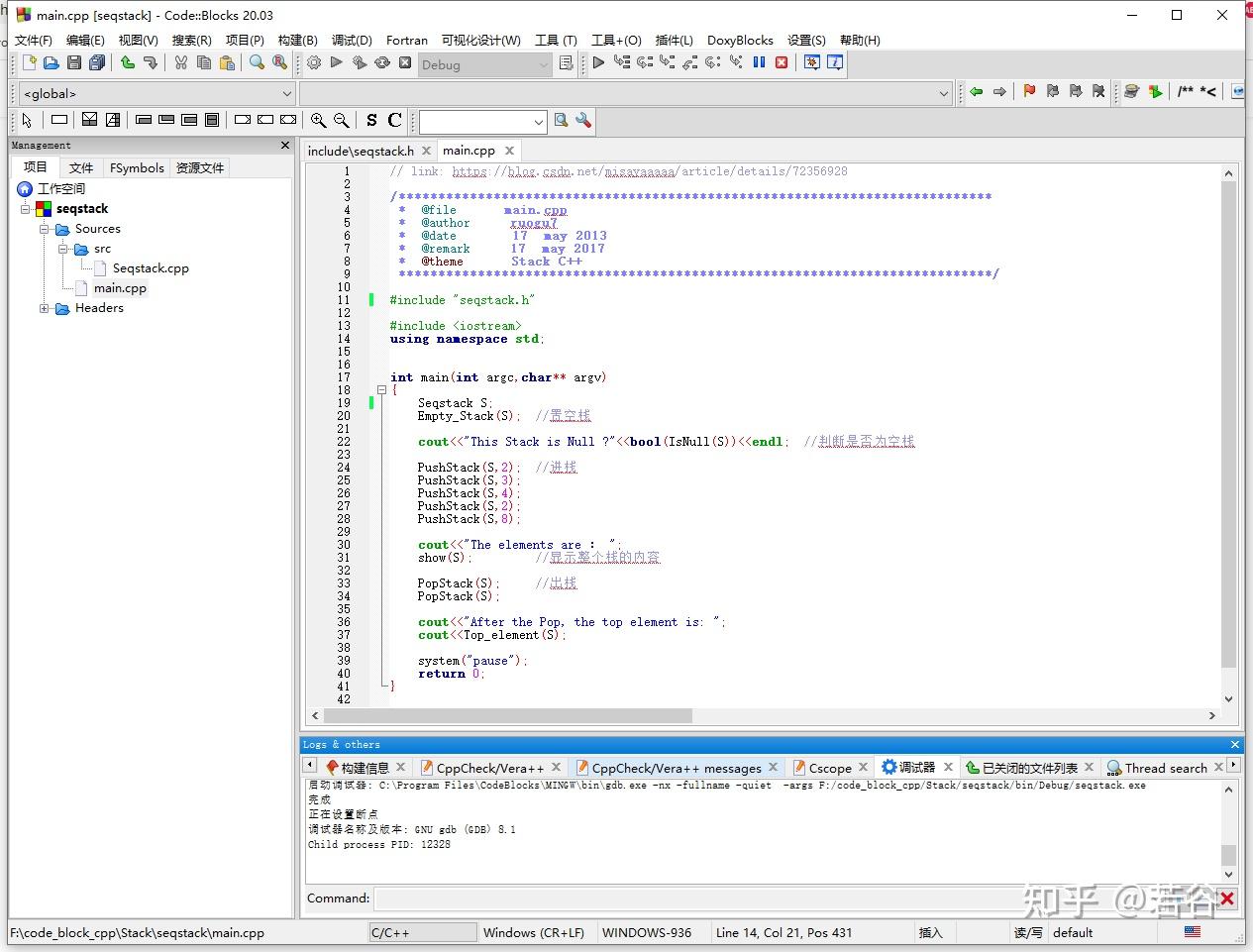
Task: Click the debugger Various info icon
Action: (835, 62)
